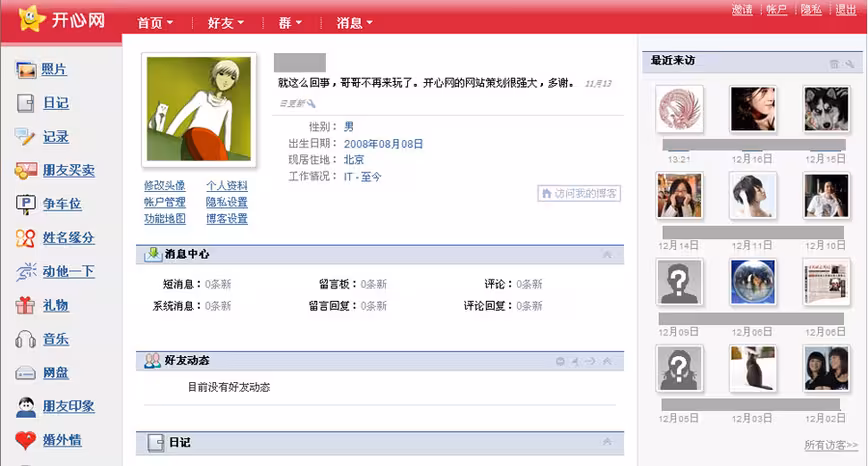Select the 礼物 gift box icon
Screen dimensions: 868x466
coord(25,305)
